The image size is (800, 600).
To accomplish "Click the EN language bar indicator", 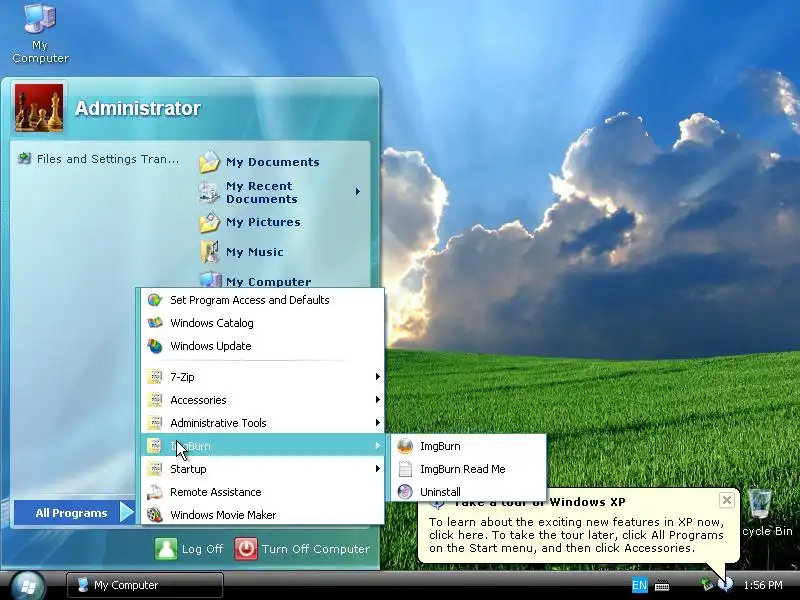I will pos(639,585).
